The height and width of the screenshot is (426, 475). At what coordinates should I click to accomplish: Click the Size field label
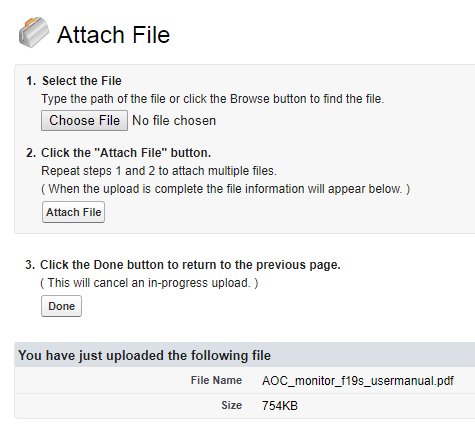pos(232,405)
